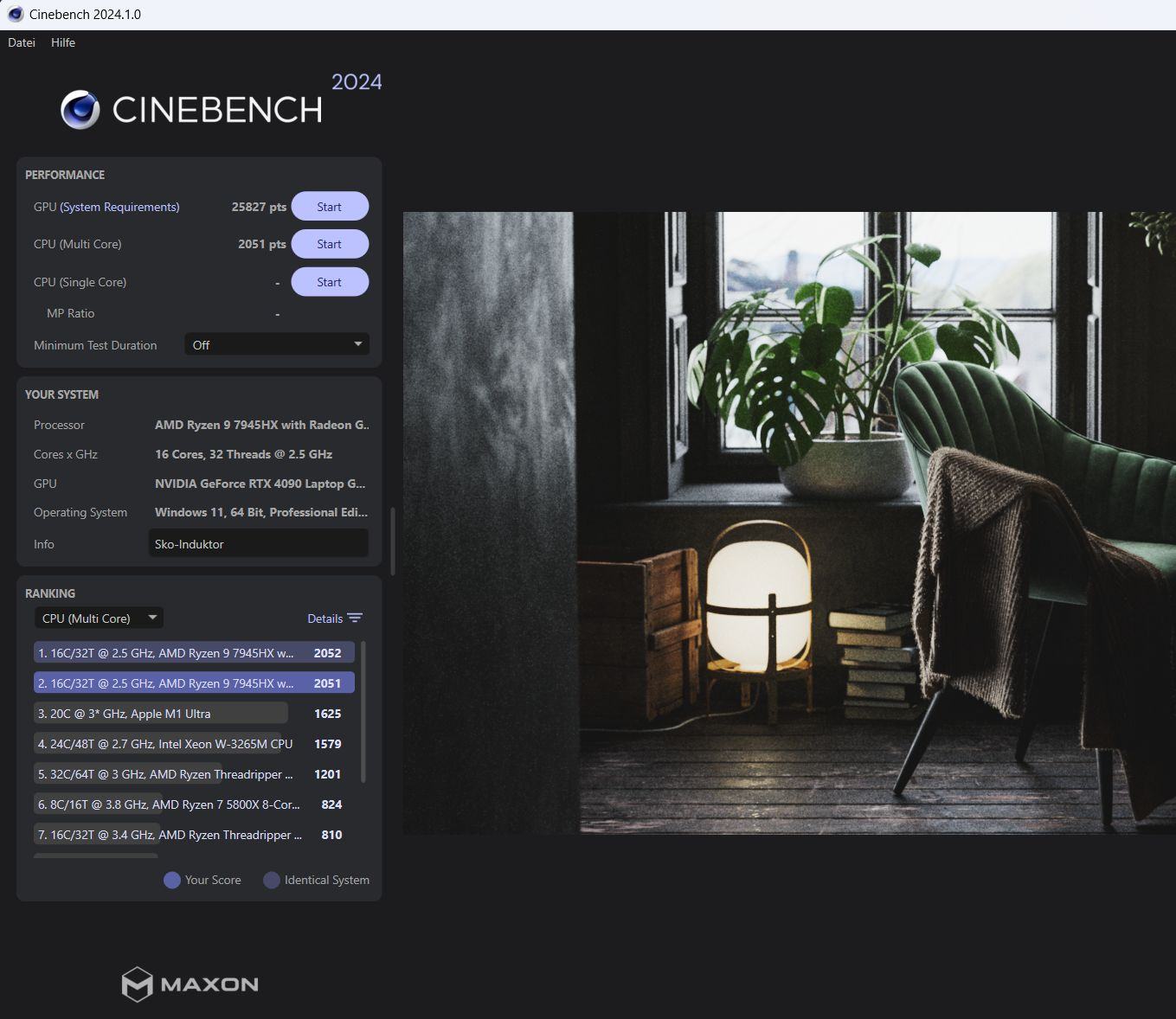Screen dimensions: 1176x1019
Task: Click the RANKING section heading
Action: 50,593
